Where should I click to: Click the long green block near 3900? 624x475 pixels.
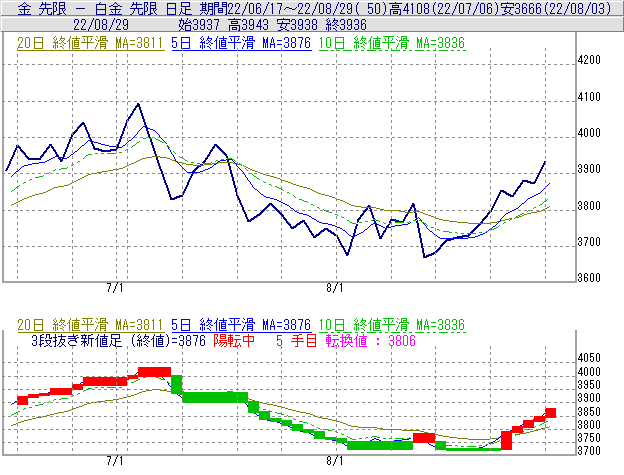pos(215,397)
